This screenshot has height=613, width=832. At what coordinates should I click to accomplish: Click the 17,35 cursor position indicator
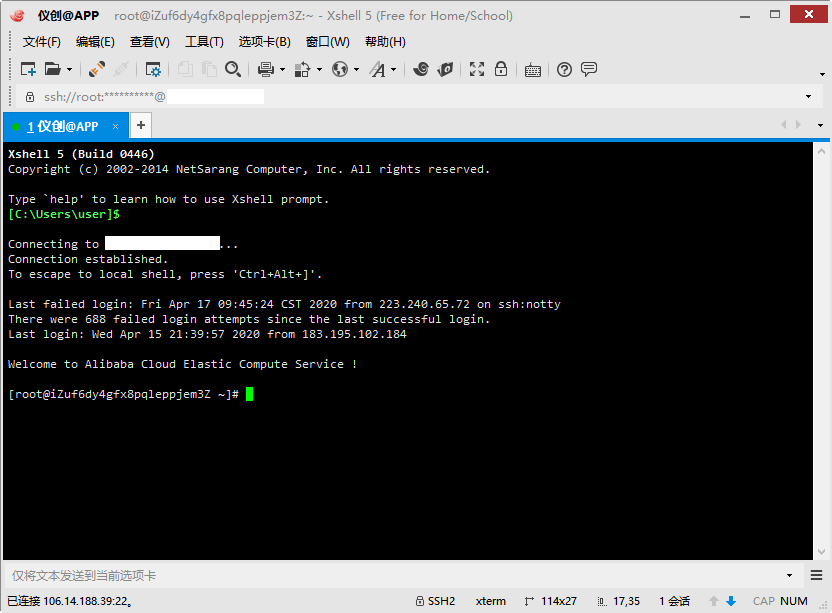[x=619, y=601]
